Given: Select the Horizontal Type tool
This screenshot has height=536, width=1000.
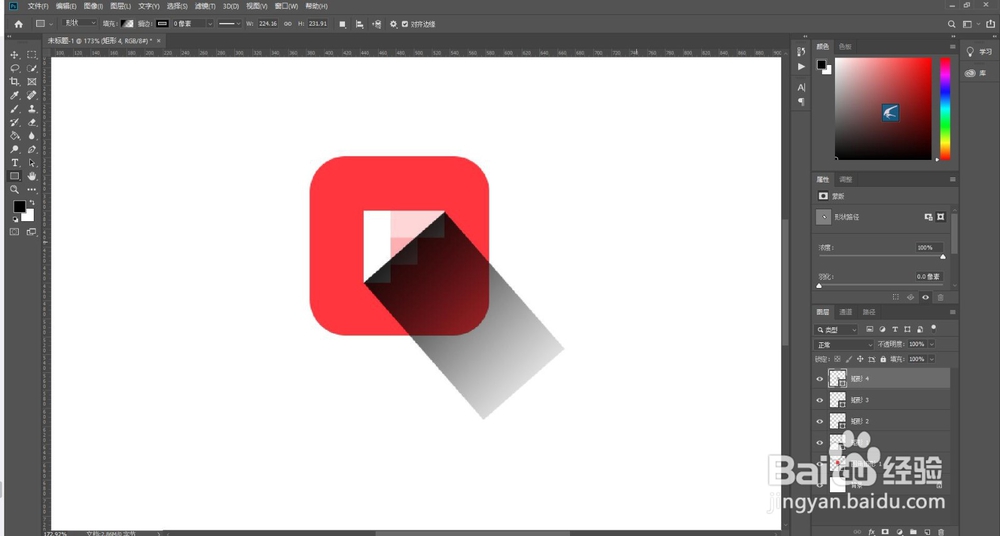Looking at the screenshot, I should coord(14,163).
